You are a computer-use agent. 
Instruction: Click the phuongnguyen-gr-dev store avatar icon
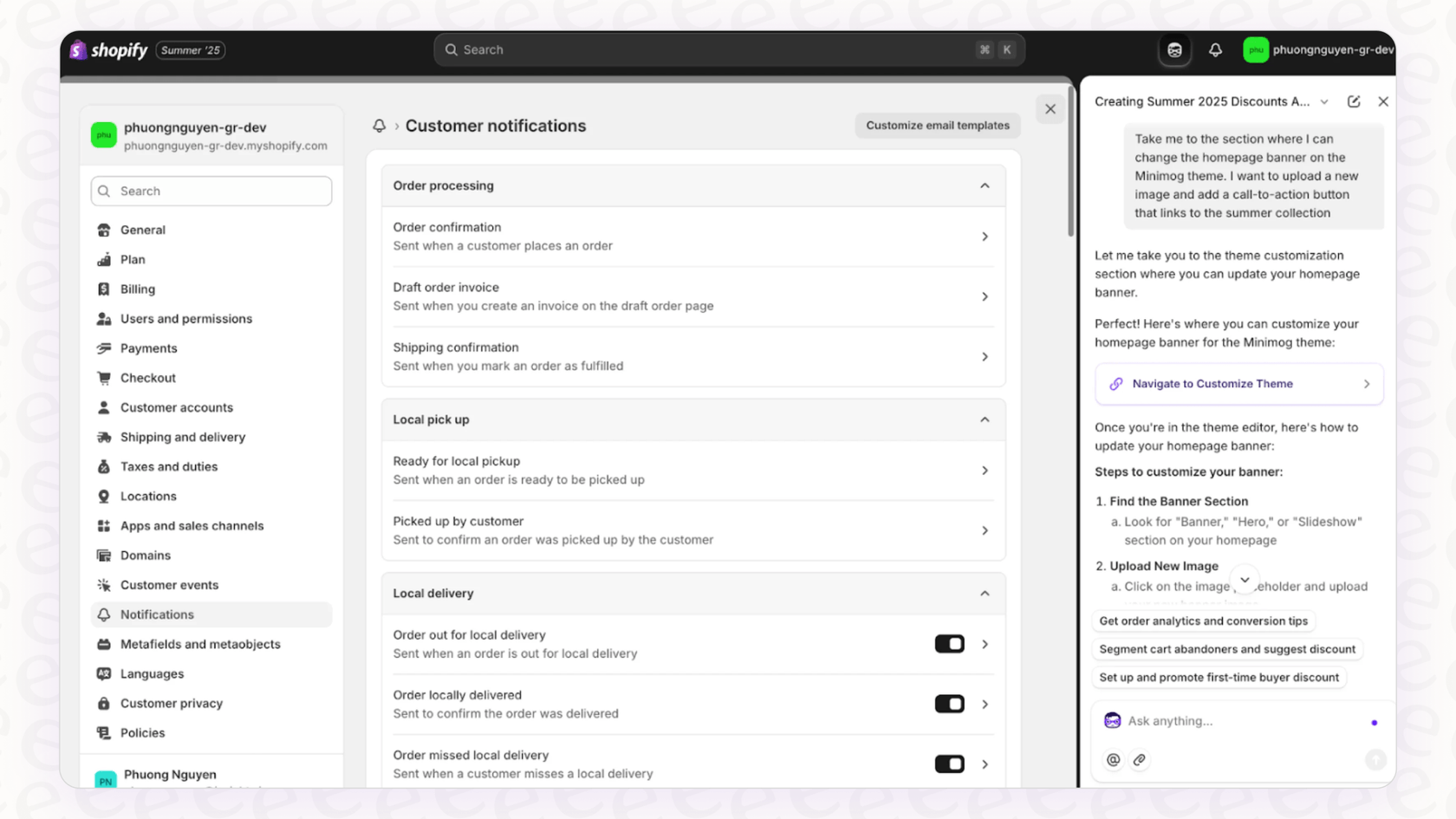[x=1256, y=49]
